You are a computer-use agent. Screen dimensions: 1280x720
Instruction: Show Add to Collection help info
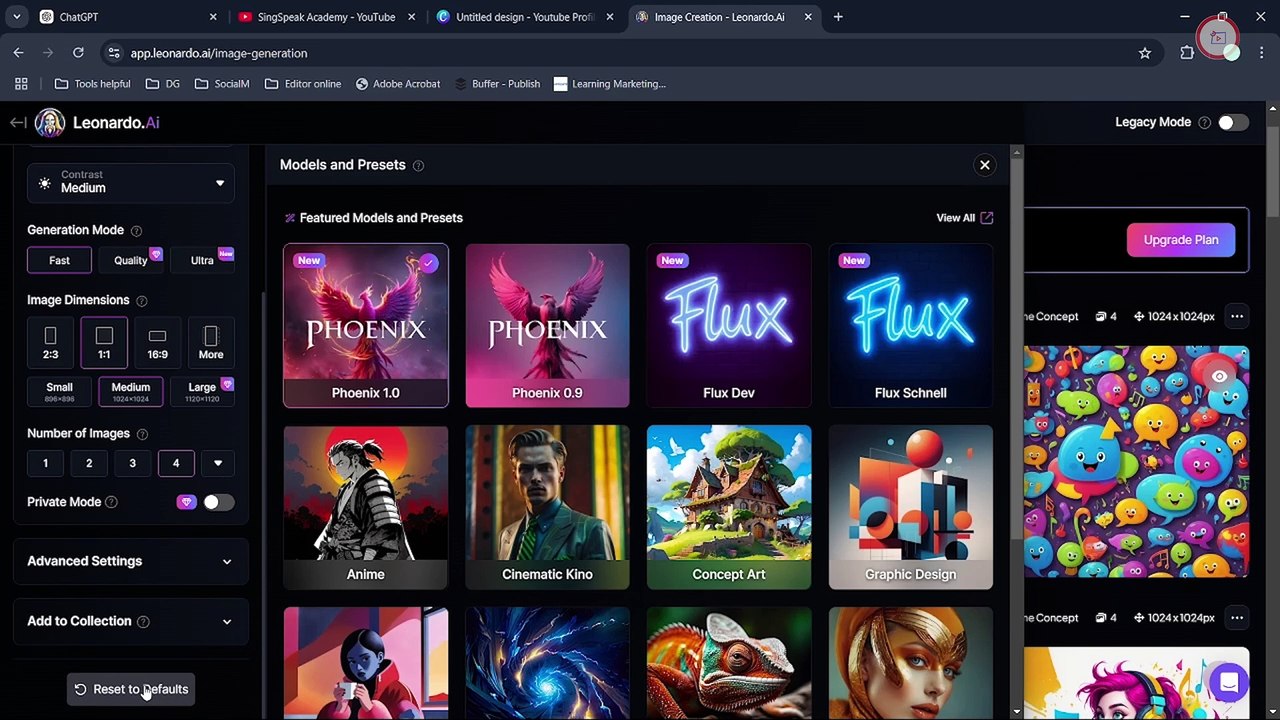(x=143, y=622)
